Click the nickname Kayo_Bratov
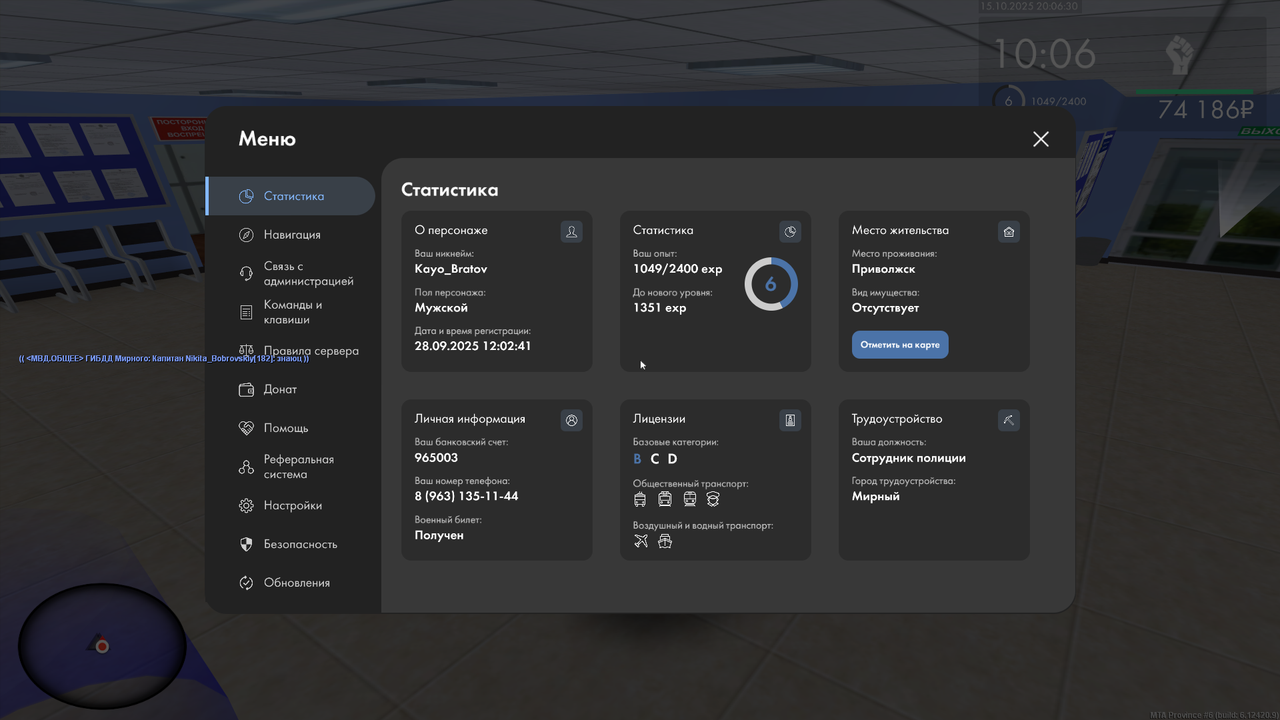This screenshot has height=720, width=1280. (x=451, y=269)
